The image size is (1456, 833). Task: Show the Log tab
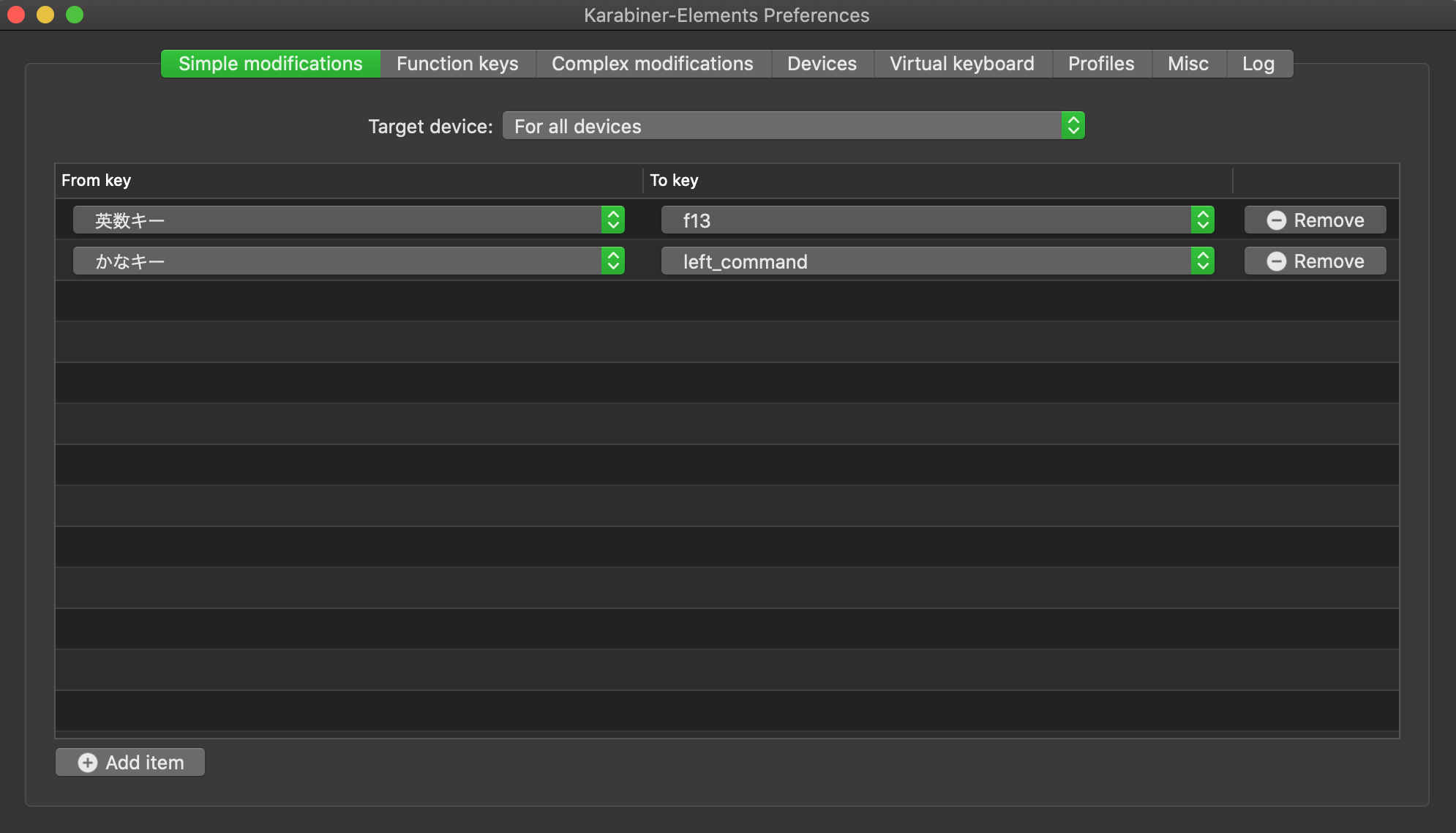[1258, 64]
